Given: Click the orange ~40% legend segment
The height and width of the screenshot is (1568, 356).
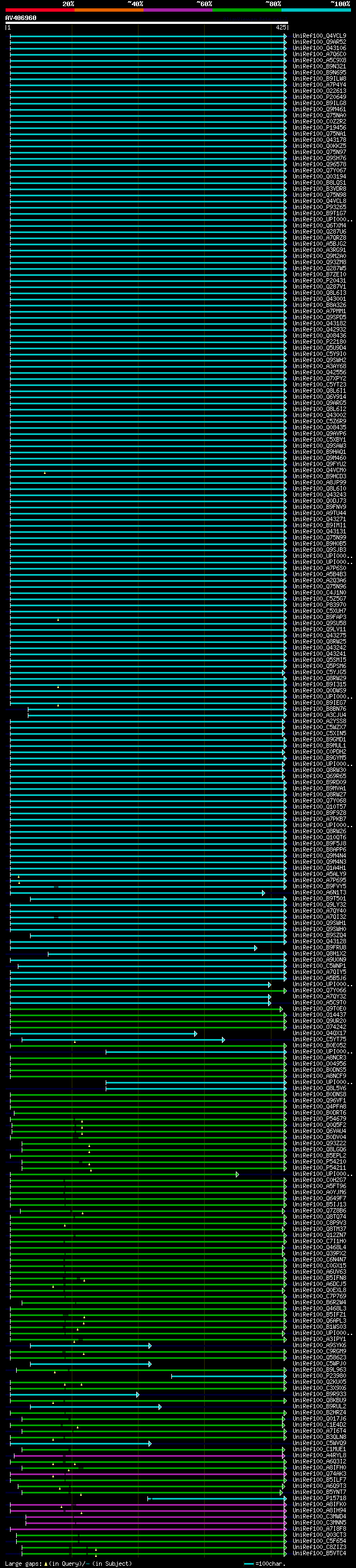Looking at the screenshot, I should pos(109,10).
